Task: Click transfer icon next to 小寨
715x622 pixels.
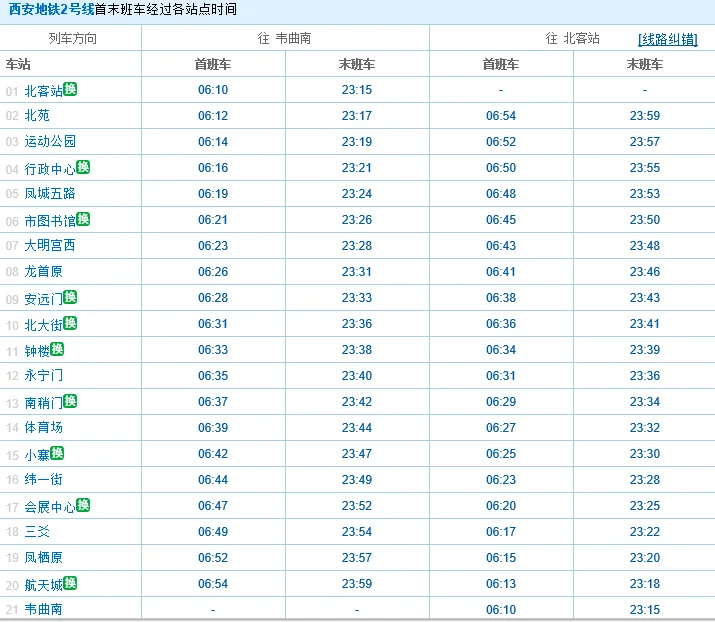Action: coord(57,453)
